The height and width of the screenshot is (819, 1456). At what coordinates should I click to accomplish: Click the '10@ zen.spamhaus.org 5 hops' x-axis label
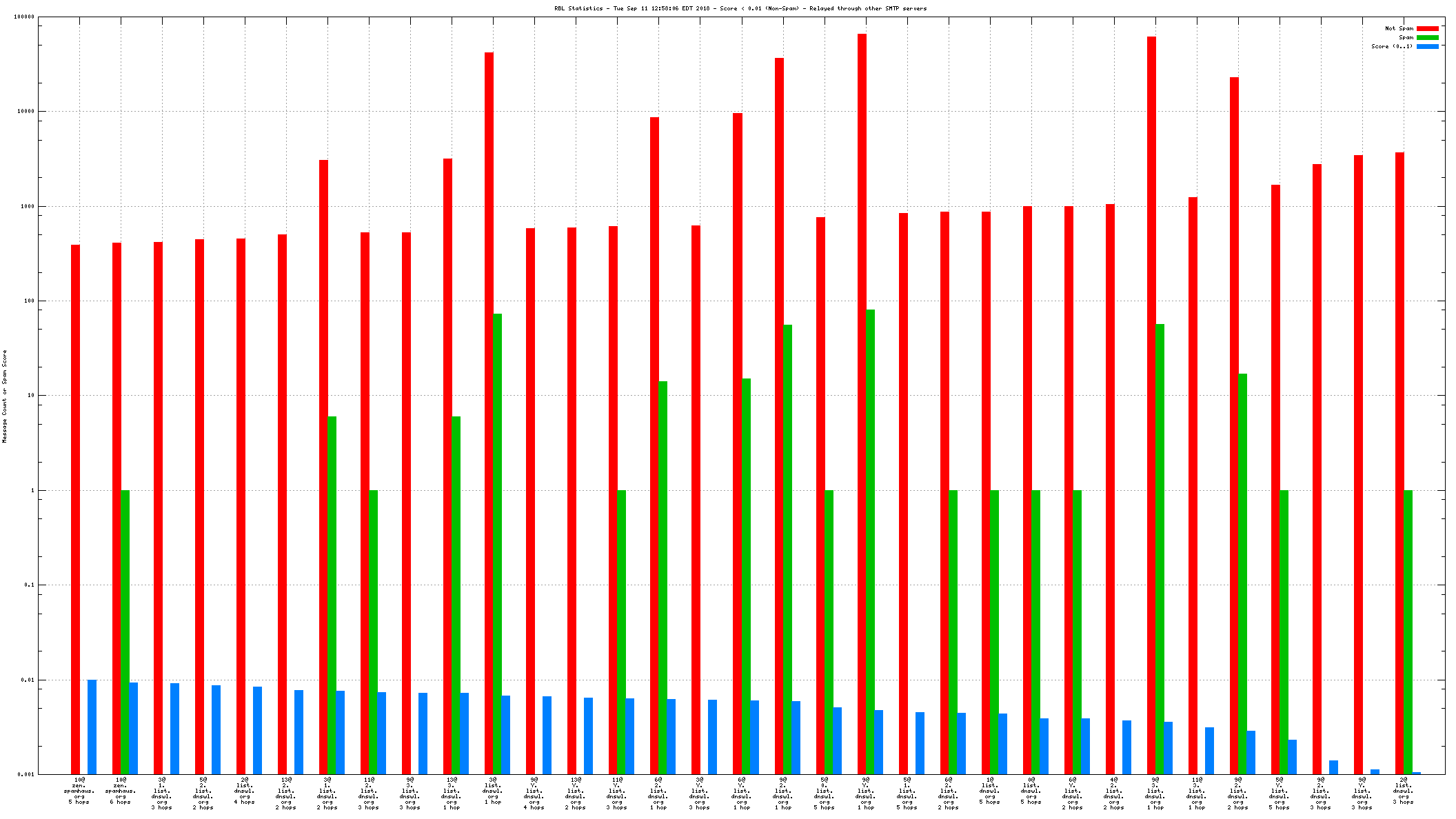[79, 791]
